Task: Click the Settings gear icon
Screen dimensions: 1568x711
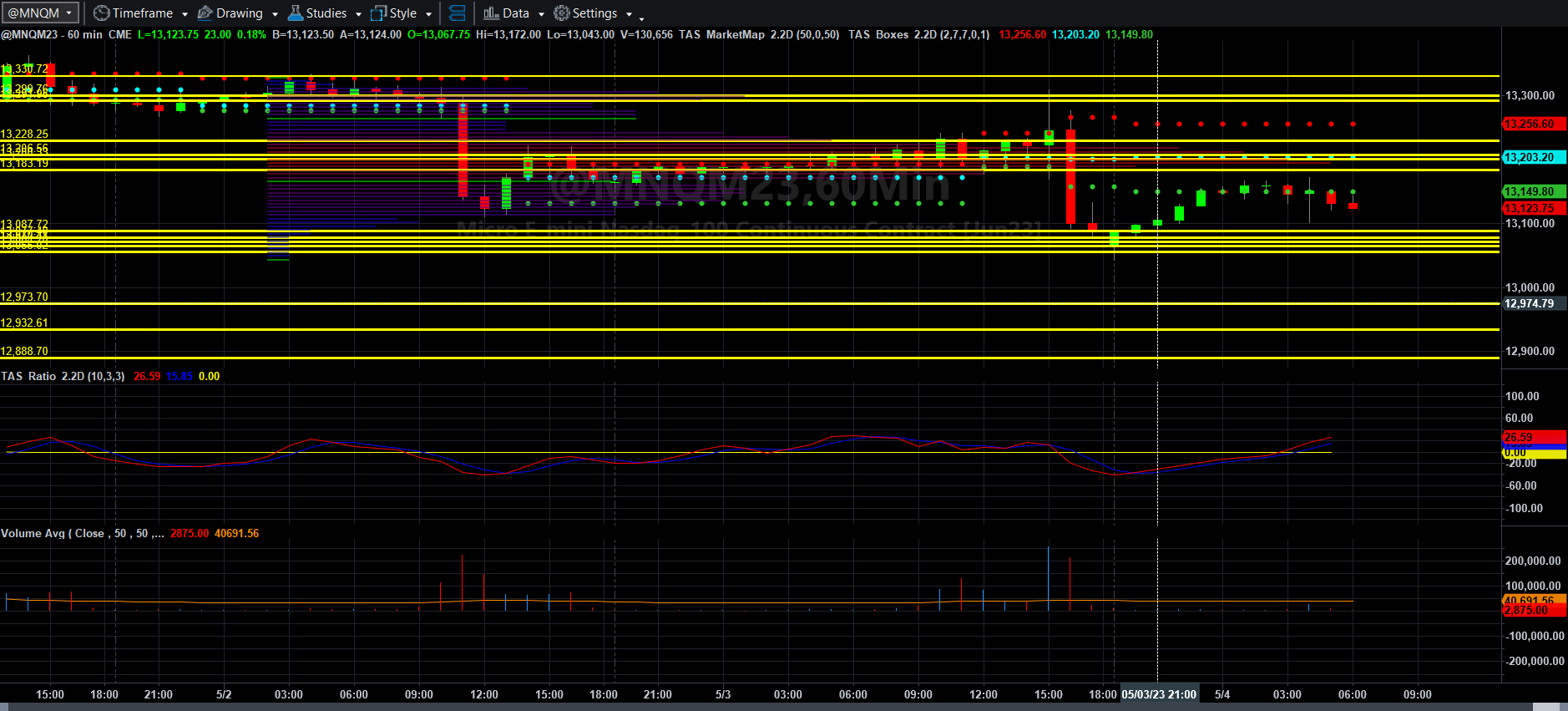Action: pyautogui.click(x=562, y=13)
